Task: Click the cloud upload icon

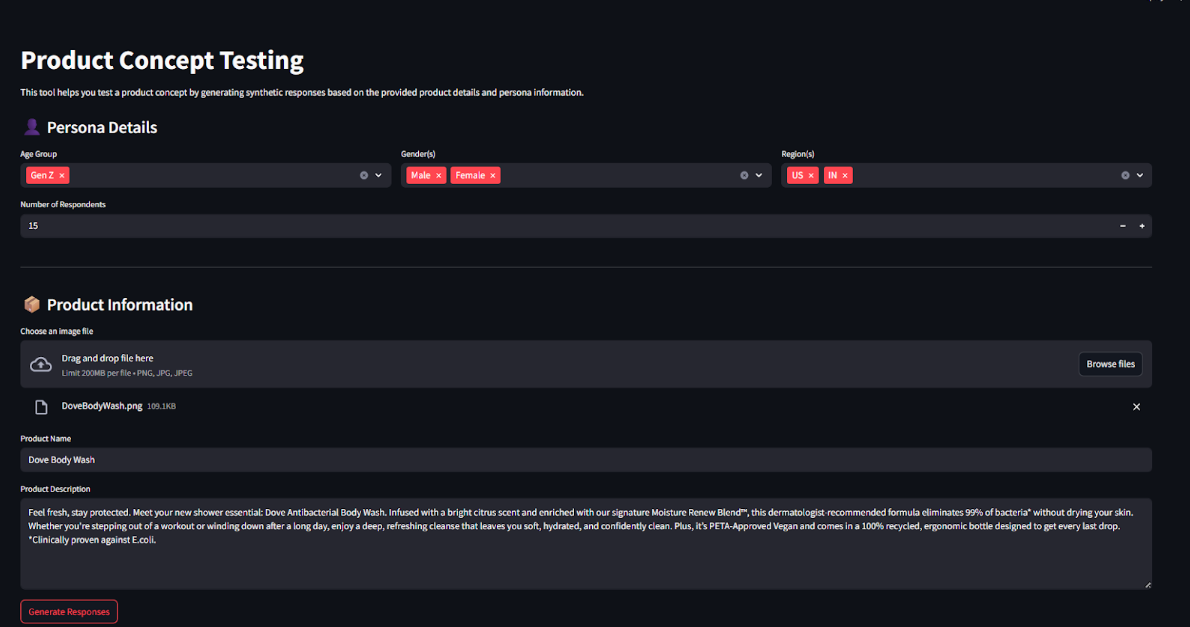Action: coord(41,365)
